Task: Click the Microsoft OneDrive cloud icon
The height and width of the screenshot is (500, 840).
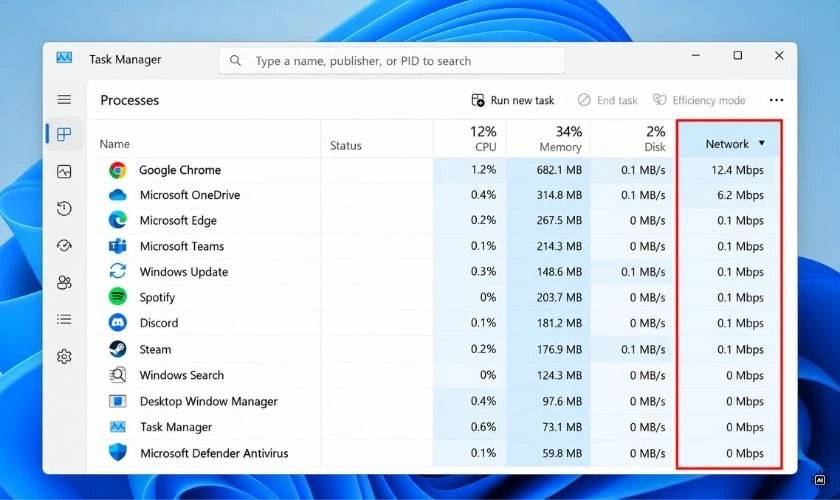Action: pos(117,195)
